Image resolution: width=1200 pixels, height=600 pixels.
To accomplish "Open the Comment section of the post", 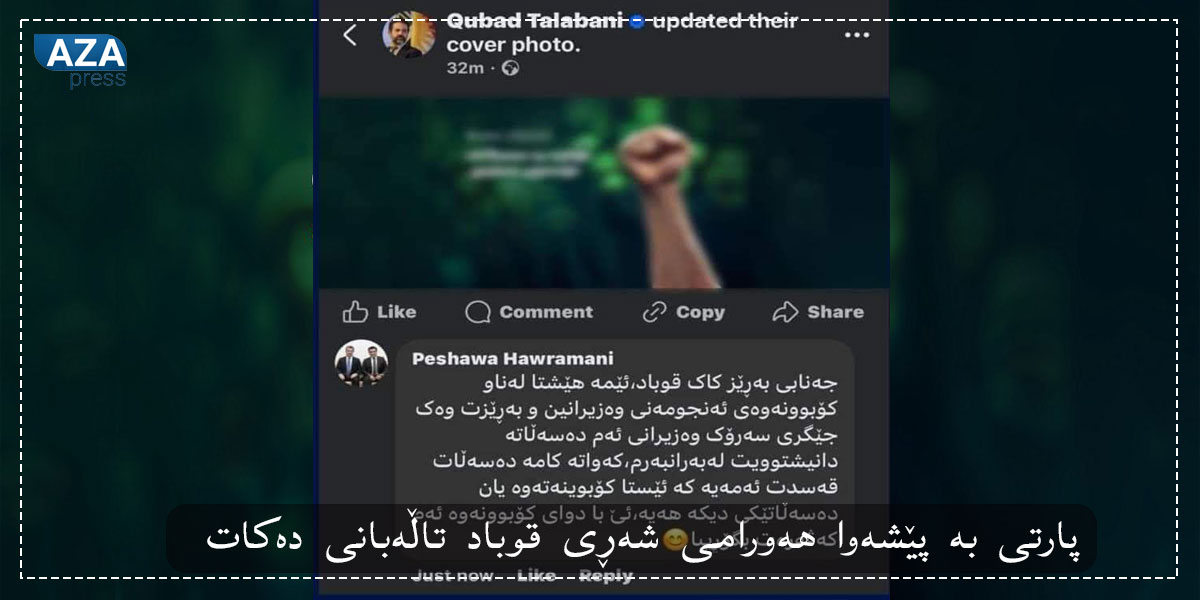I will (529, 312).
